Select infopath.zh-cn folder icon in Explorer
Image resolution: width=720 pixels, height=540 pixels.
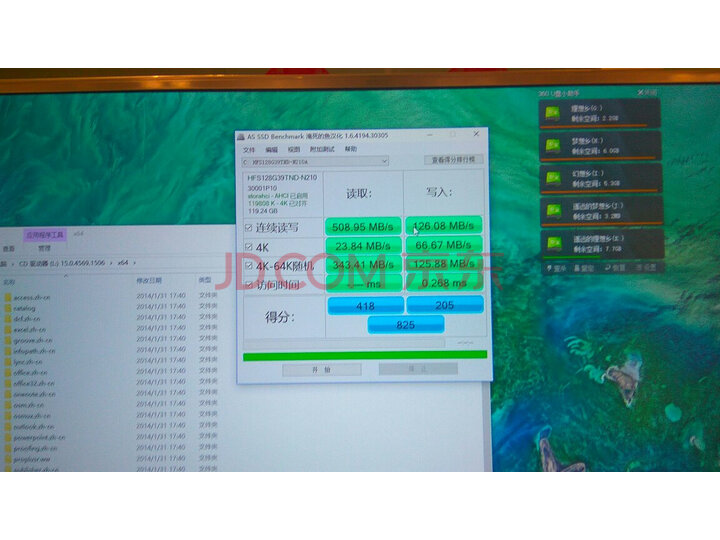tap(7, 351)
